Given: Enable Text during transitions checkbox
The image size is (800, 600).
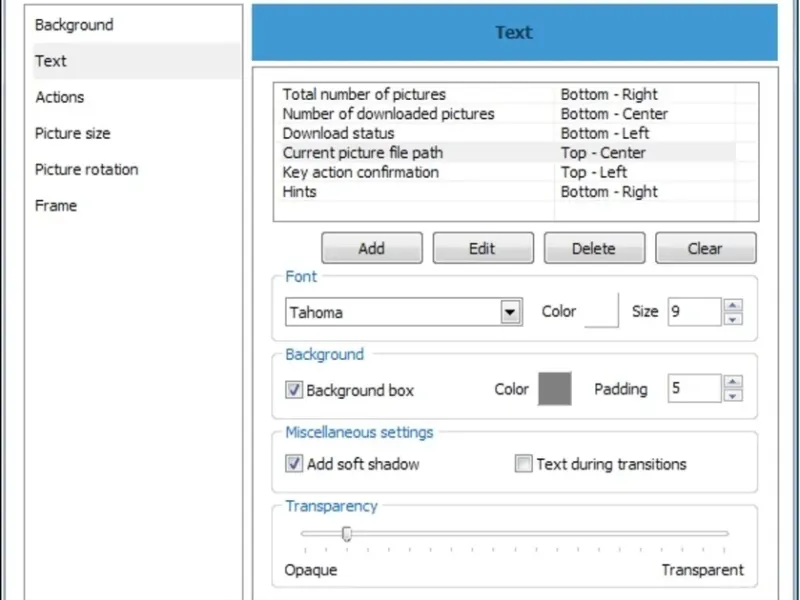Looking at the screenshot, I should click(523, 464).
